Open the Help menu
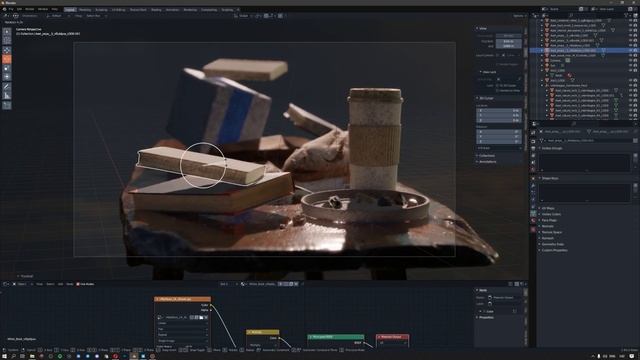Image resolution: width=640 pixels, height=360 pixels. (54, 9)
